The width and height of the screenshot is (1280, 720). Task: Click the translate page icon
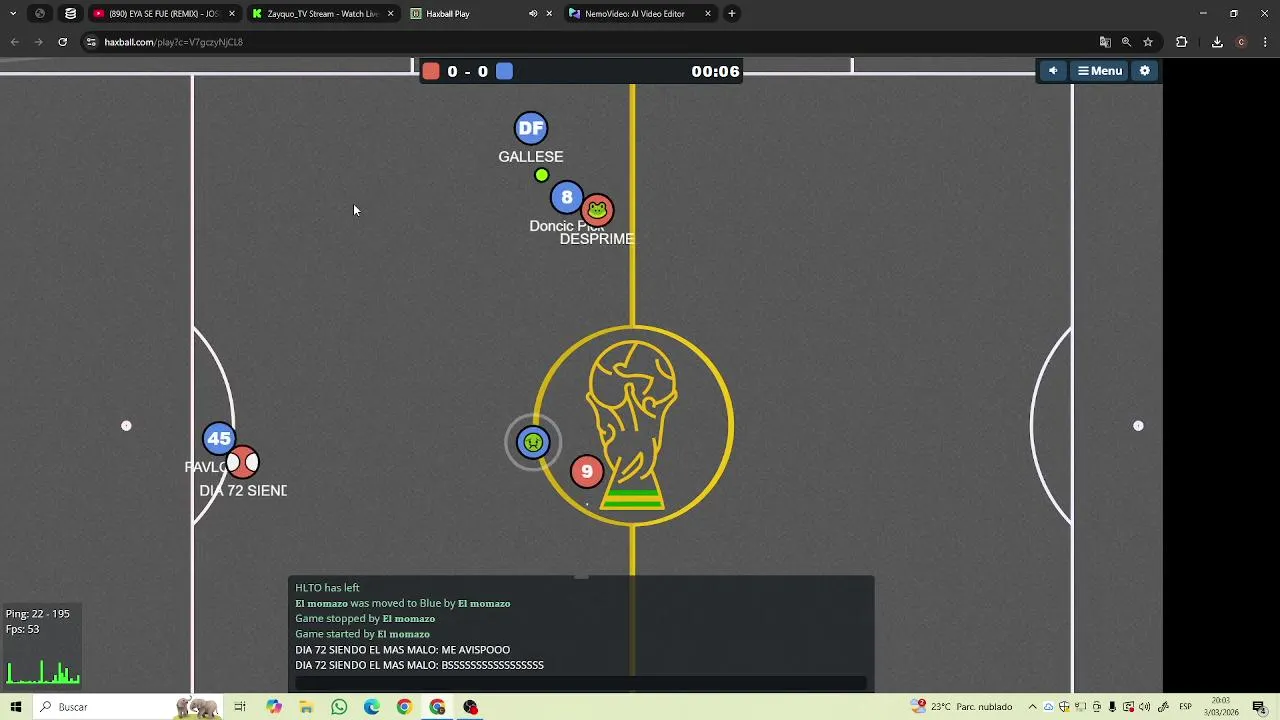pyautogui.click(x=1105, y=42)
